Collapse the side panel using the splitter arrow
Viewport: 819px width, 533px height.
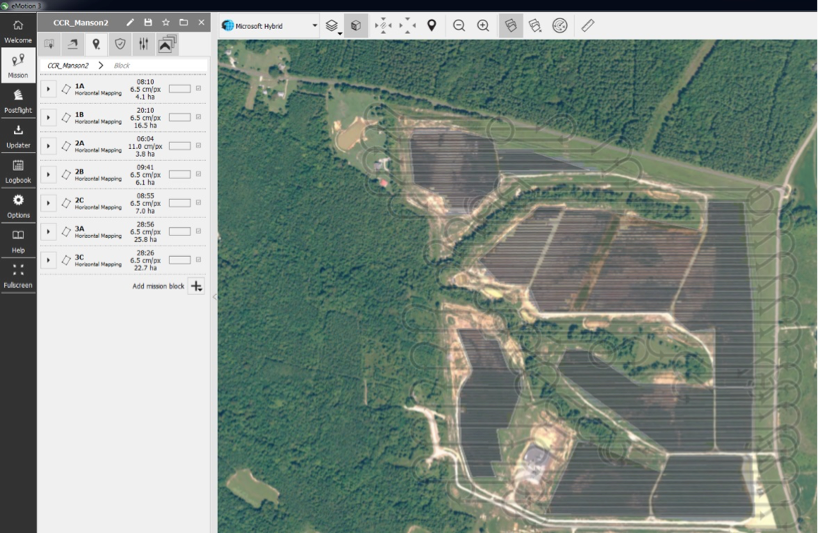tap(214, 296)
